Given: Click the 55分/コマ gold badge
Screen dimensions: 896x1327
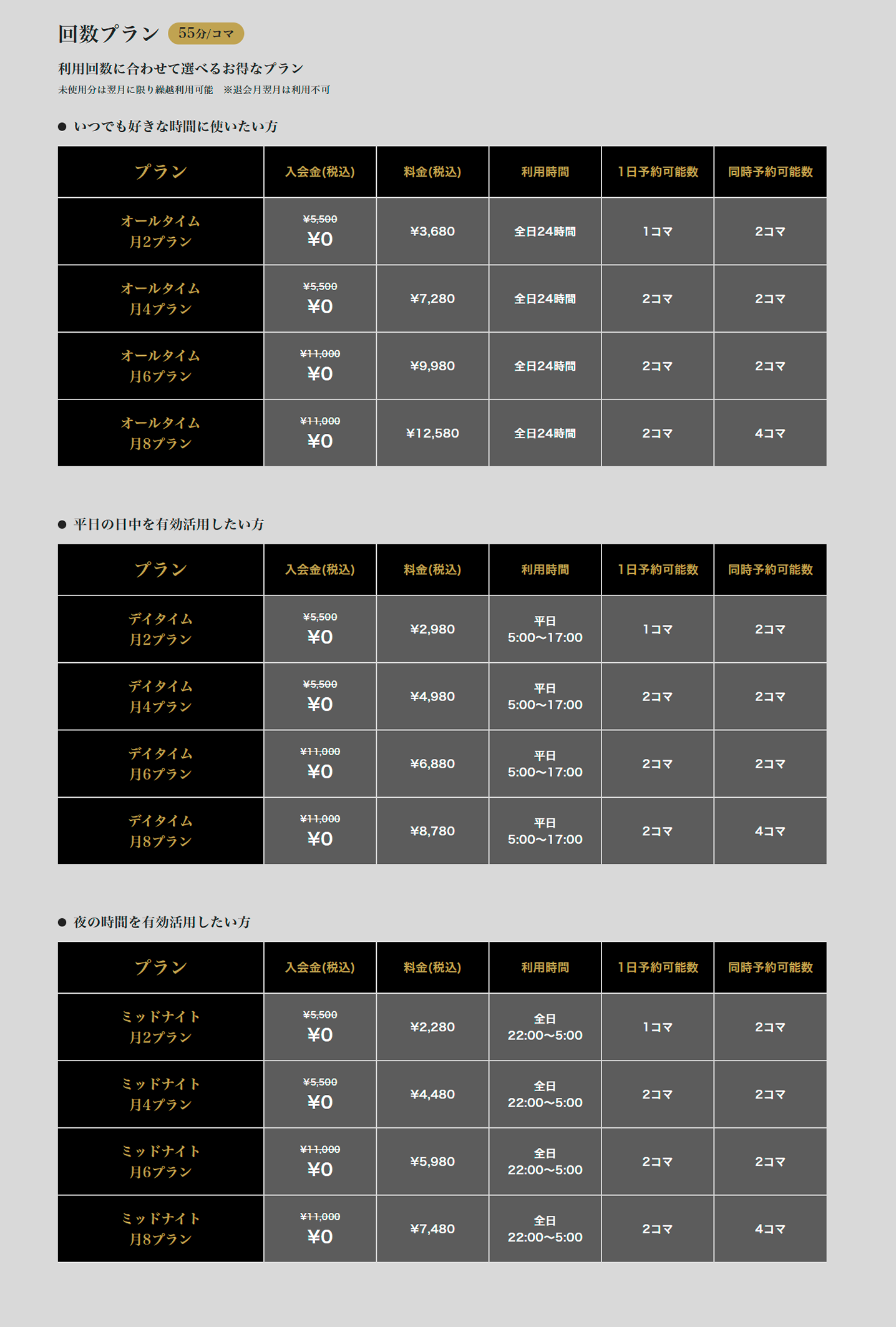Looking at the screenshot, I should click(205, 34).
